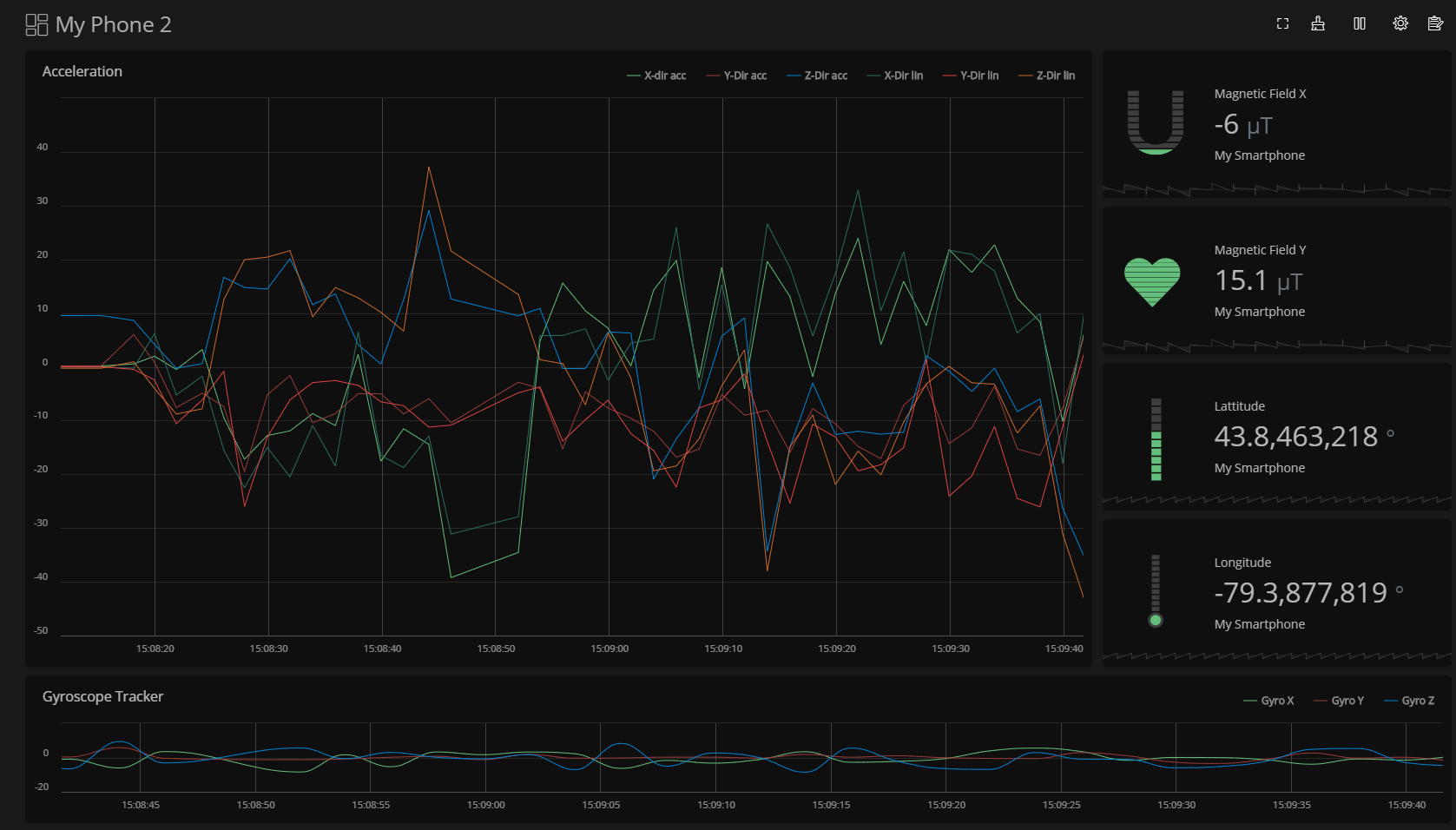This screenshot has height=830, width=1456.
Task: Select the Lattitude label
Action: [x=1239, y=406]
